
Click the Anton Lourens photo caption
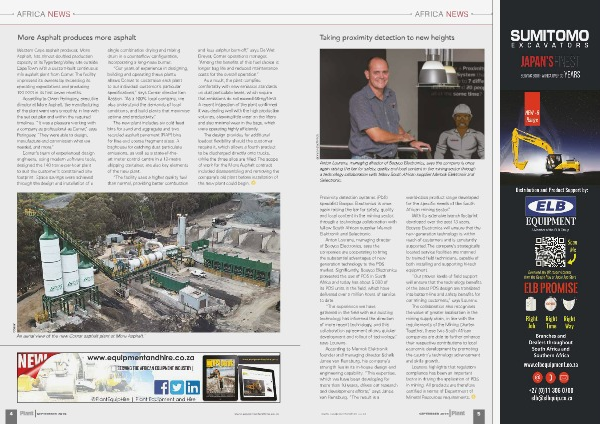click(397, 171)
